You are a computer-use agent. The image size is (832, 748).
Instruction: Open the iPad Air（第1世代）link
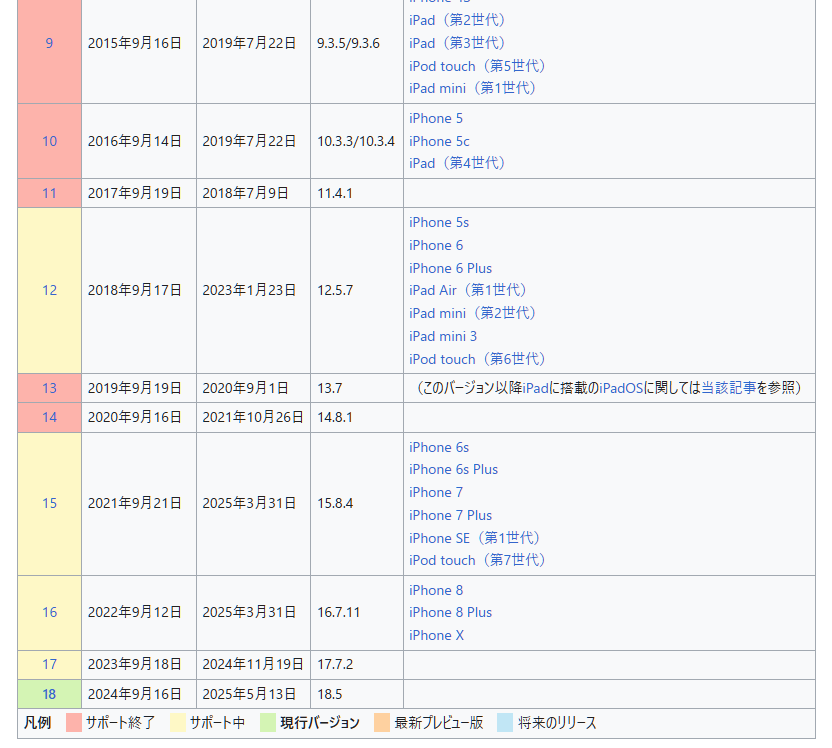click(x=467, y=290)
